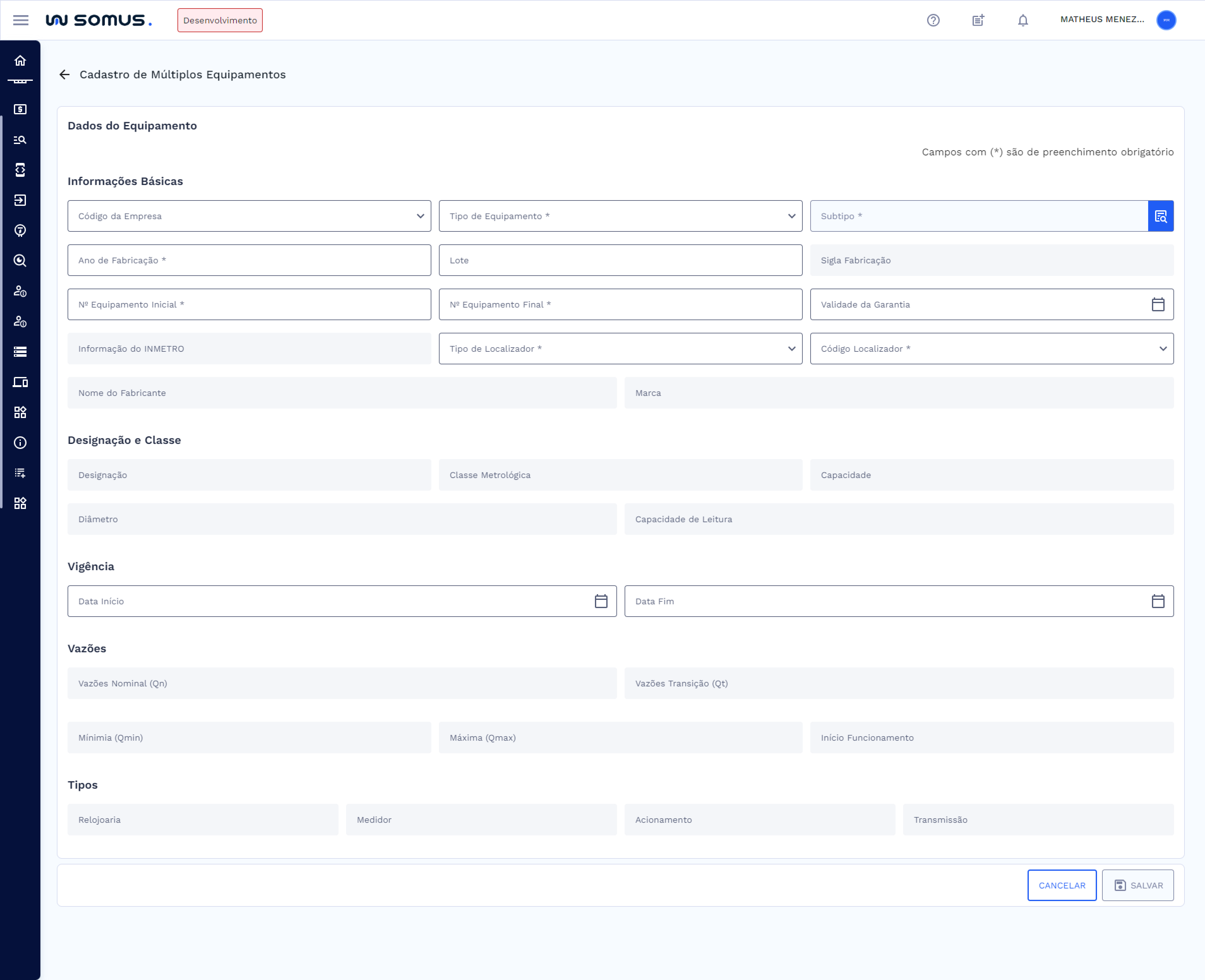Open Data Início calendar icon

[601, 601]
